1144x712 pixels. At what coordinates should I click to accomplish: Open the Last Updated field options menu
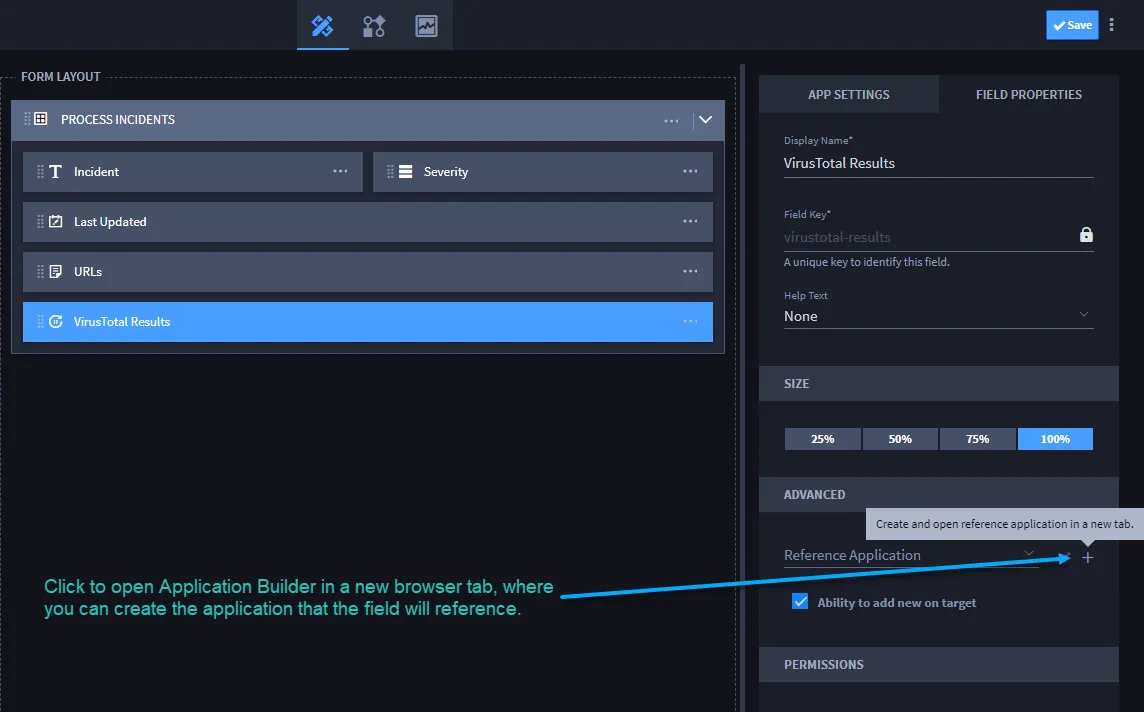tap(690, 221)
